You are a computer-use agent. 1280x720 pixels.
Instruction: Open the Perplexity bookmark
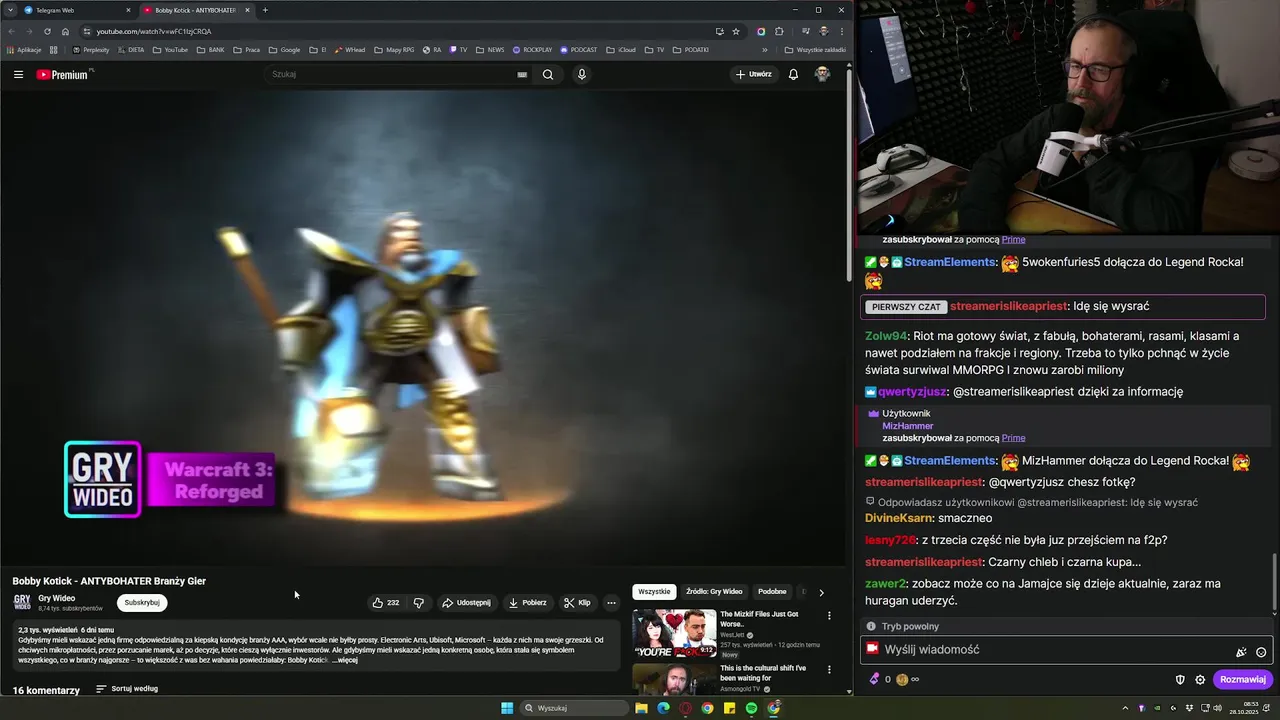[91, 49]
